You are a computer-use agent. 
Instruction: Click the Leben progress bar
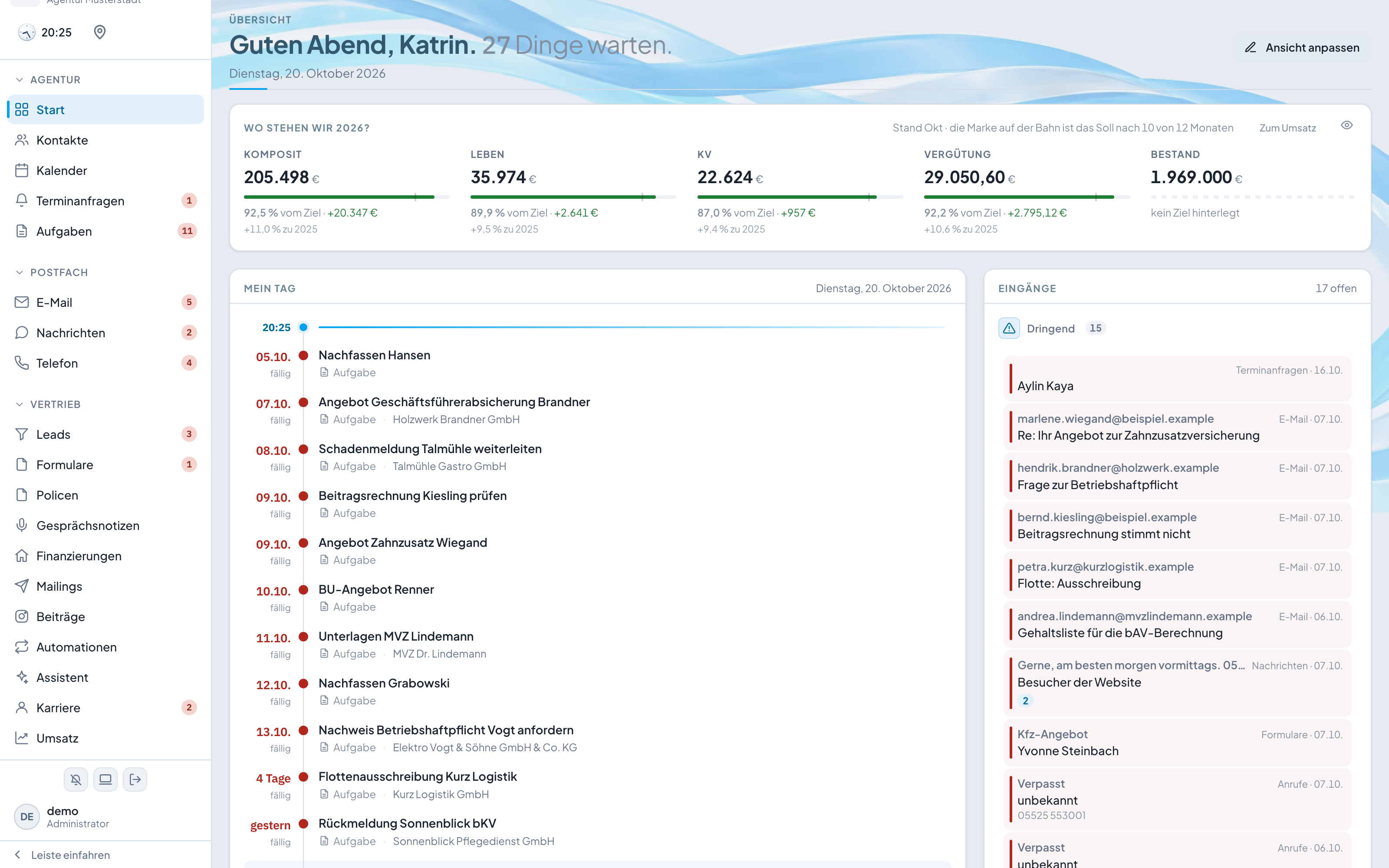[x=573, y=197]
